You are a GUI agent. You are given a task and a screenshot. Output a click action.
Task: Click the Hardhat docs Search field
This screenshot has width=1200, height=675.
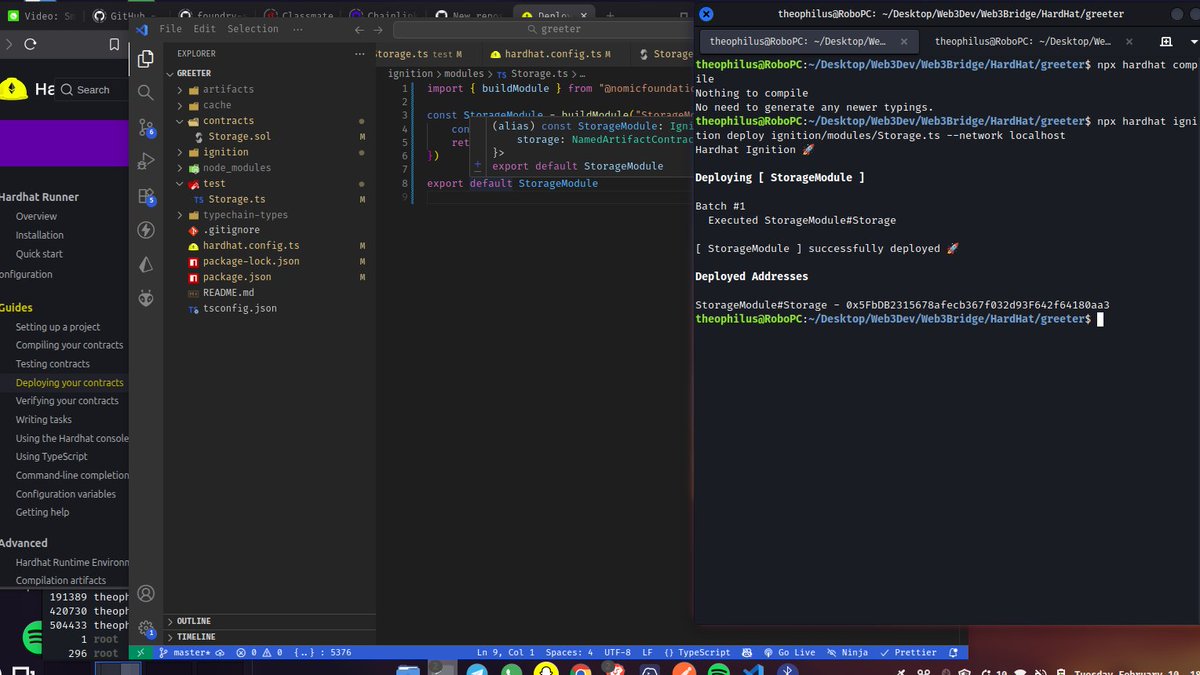pyautogui.click(x=90, y=89)
